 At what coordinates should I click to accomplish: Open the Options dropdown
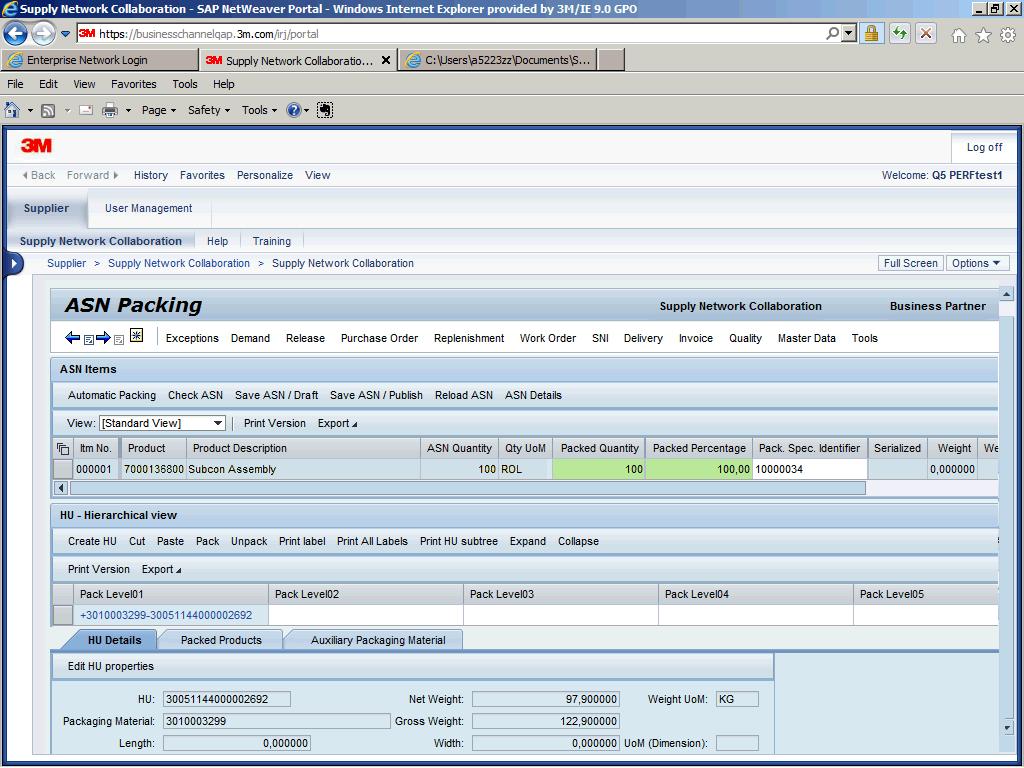(977, 263)
